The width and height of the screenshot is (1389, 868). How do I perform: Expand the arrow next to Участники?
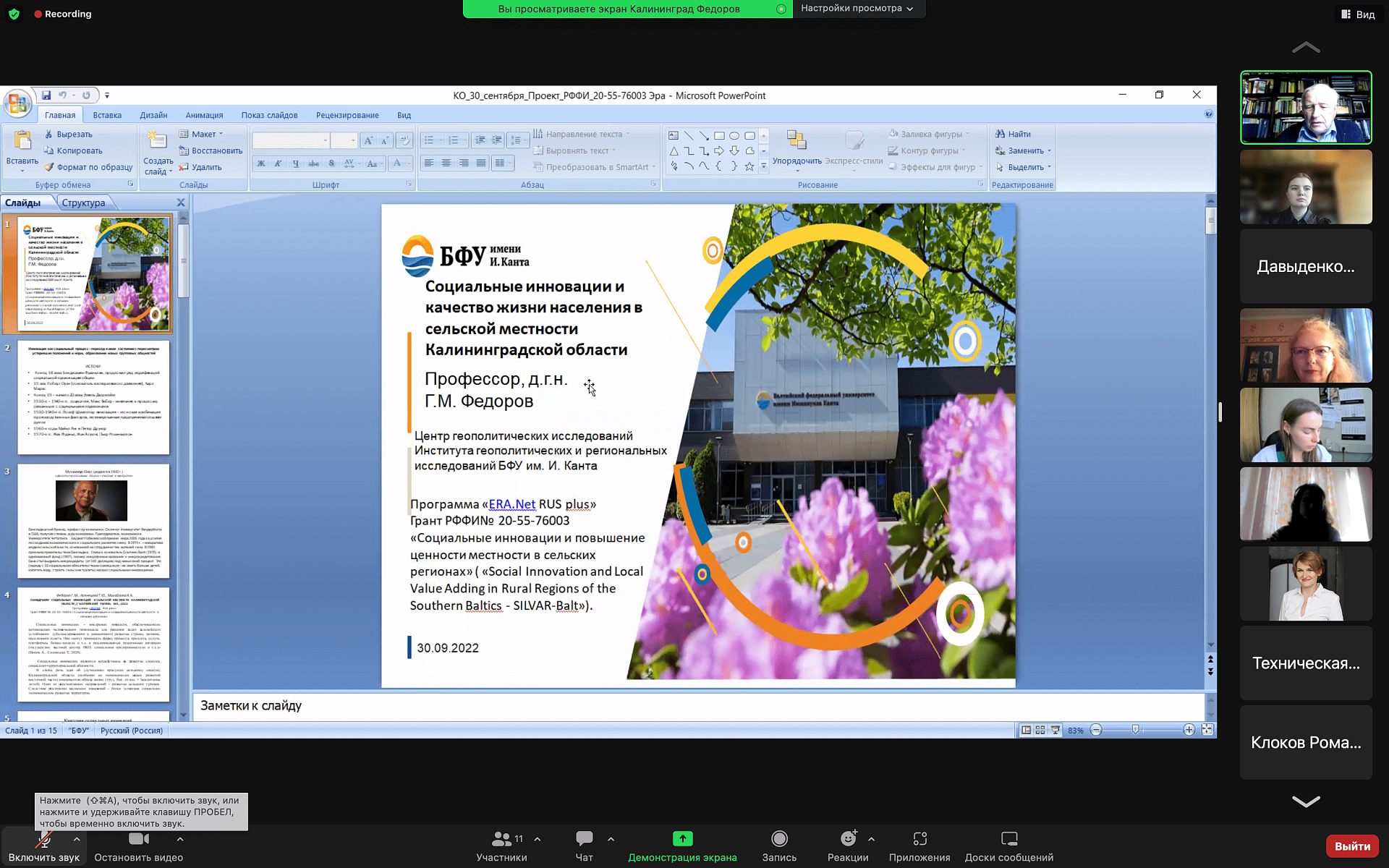tap(538, 839)
